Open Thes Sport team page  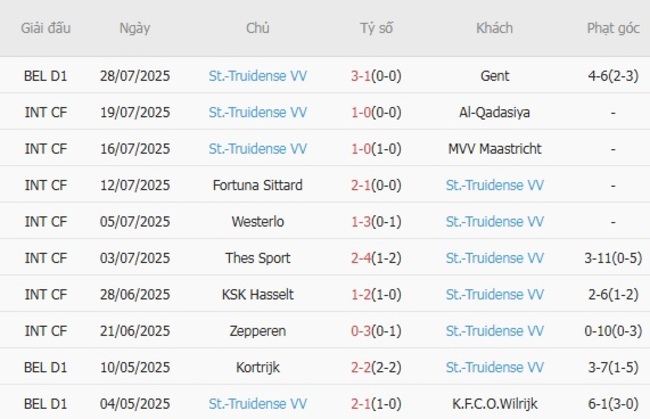257,258
